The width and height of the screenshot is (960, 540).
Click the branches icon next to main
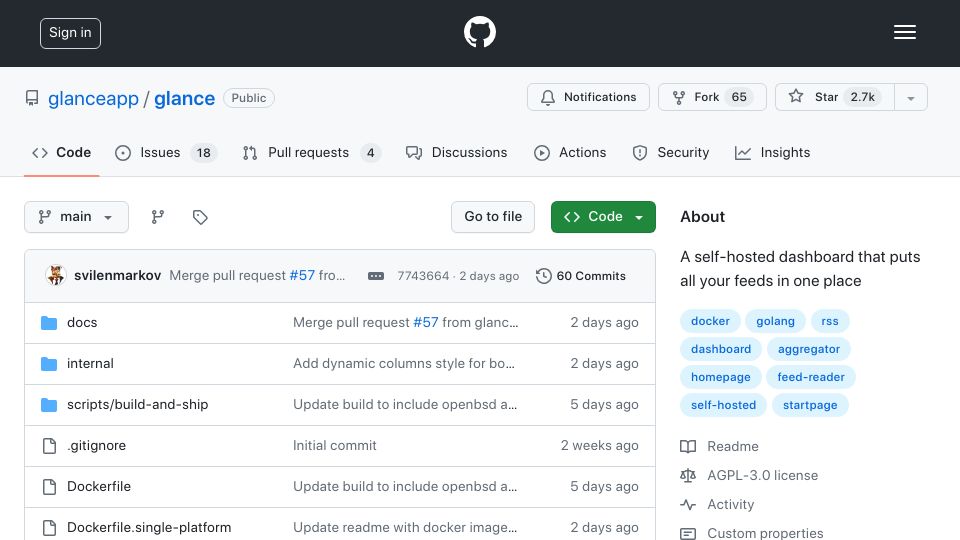(157, 217)
